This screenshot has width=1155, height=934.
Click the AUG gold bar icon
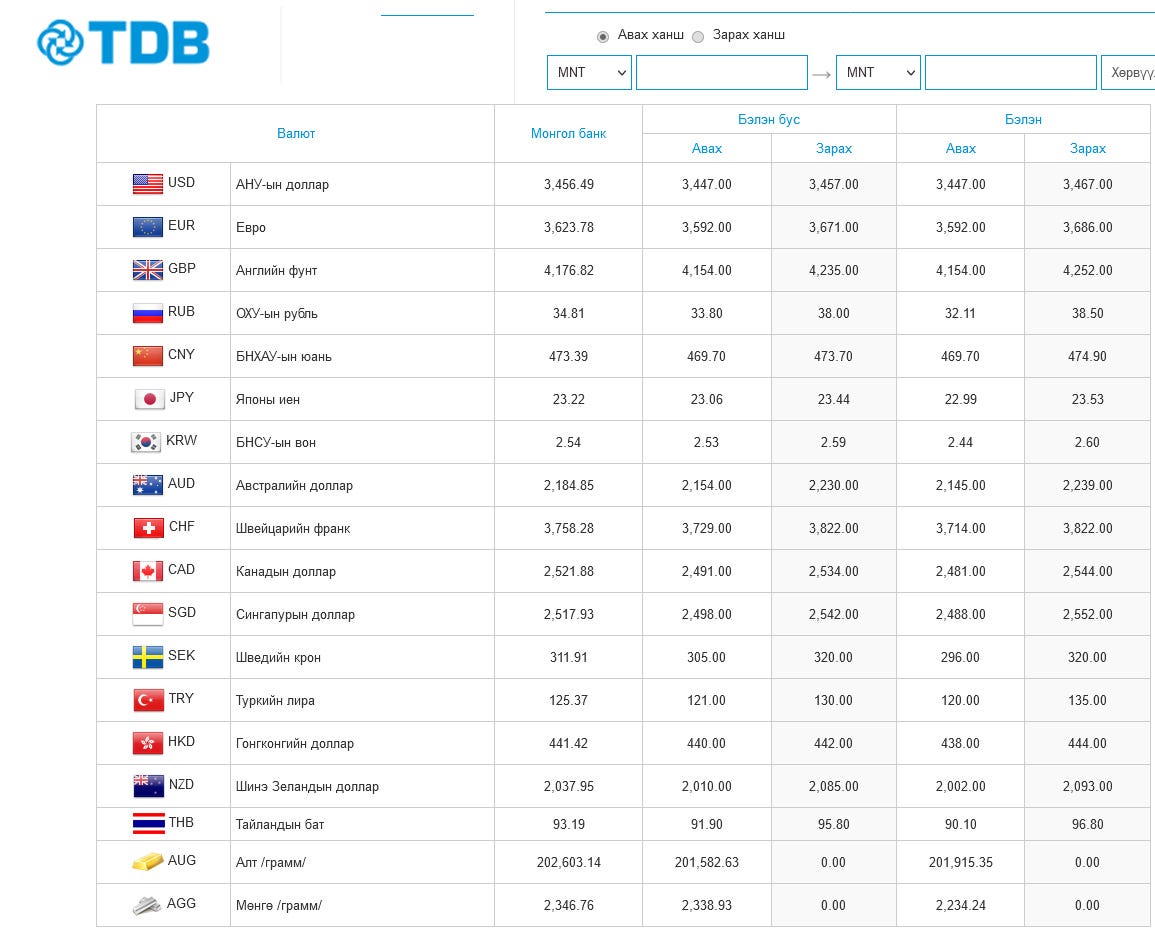pos(147,861)
